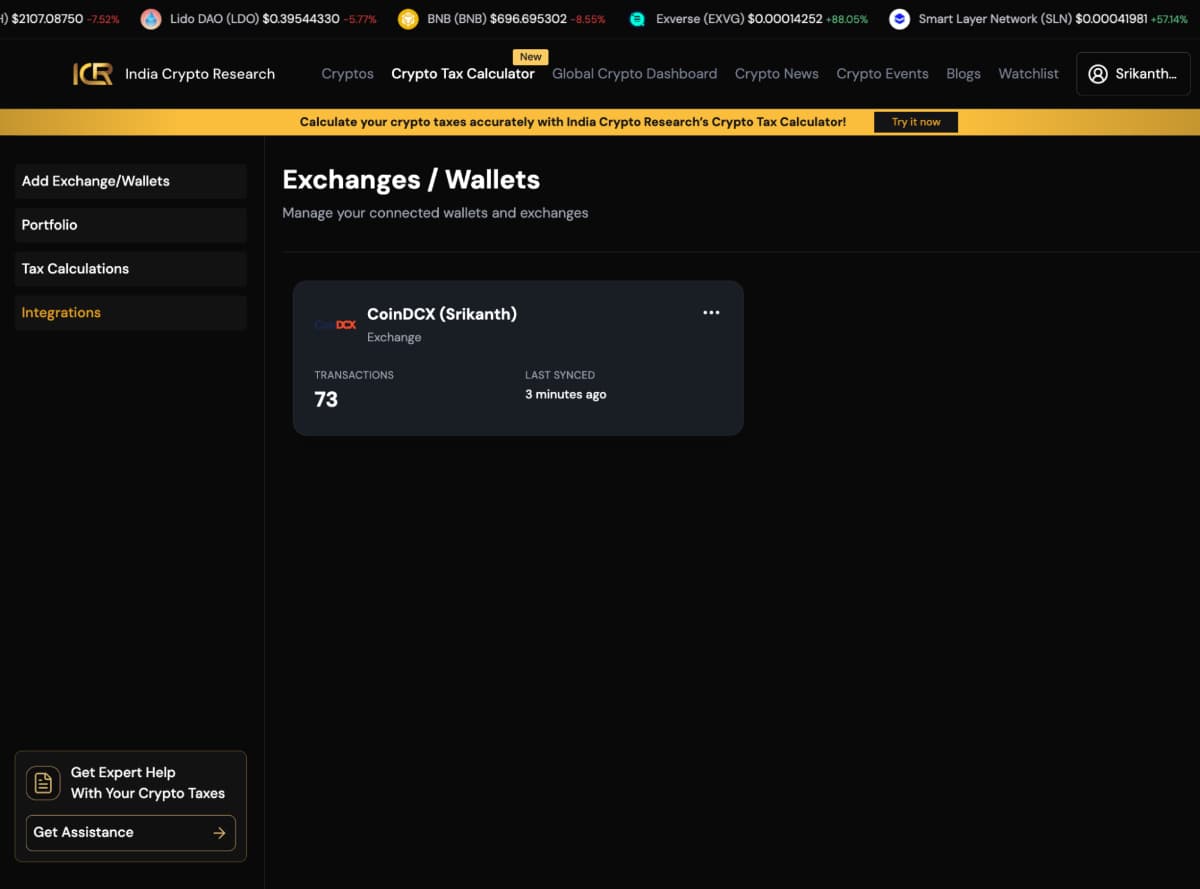The height and width of the screenshot is (889, 1200).
Task: Click the document icon in expert help box
Action: point(43,783)
